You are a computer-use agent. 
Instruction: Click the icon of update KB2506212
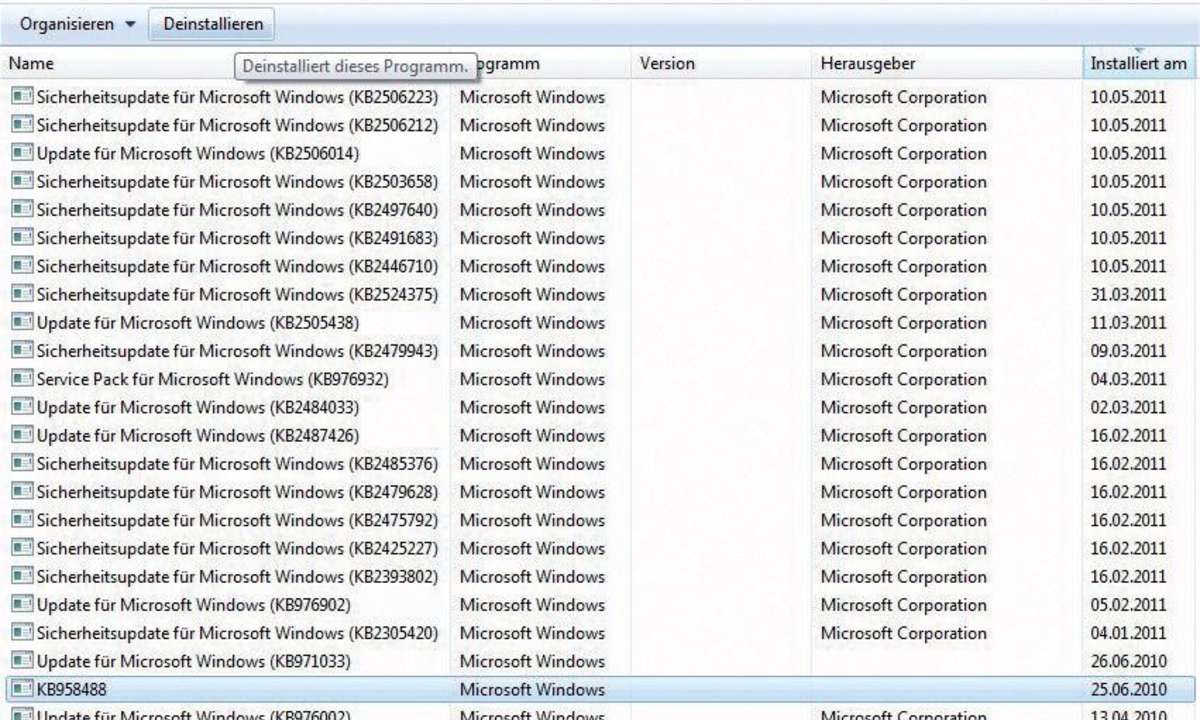point(22,125)
